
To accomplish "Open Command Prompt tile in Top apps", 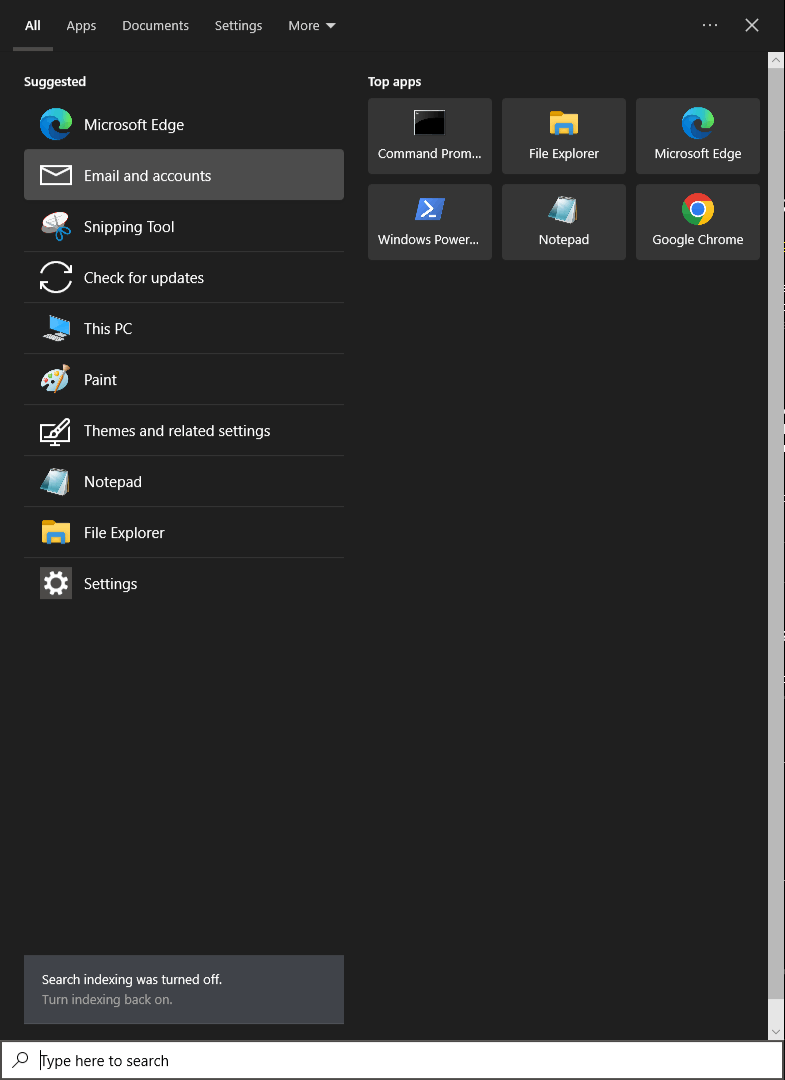I will point(430,136).
